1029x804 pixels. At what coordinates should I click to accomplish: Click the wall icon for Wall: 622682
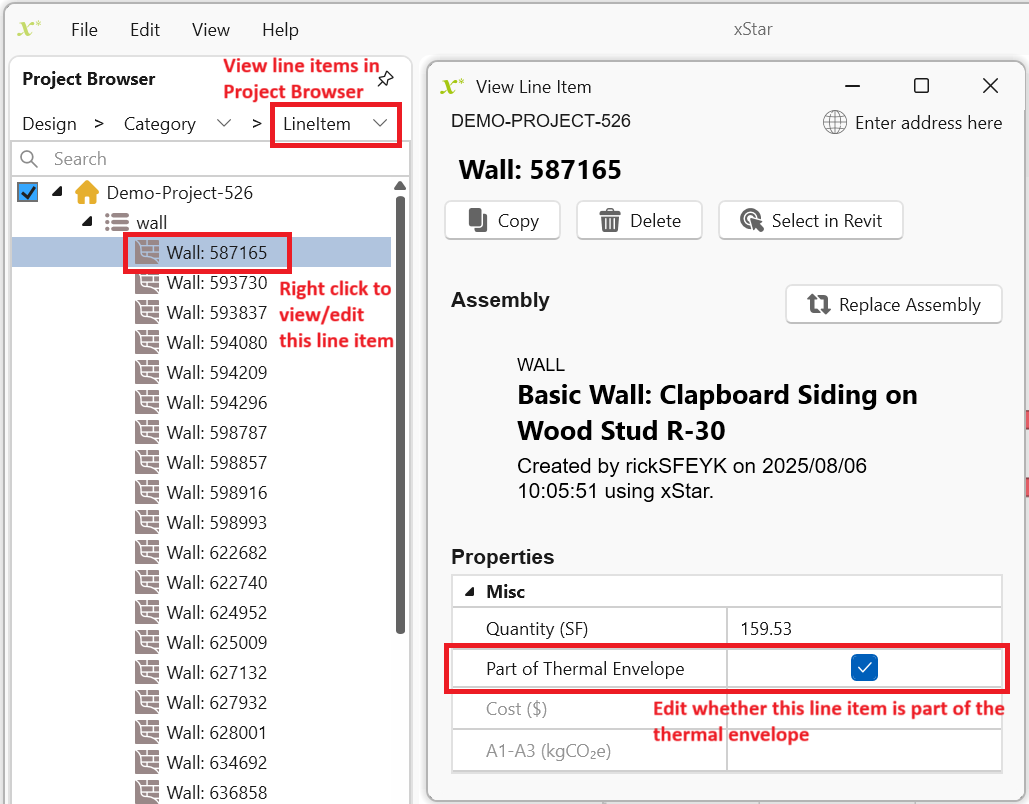(x=148, y=553)
